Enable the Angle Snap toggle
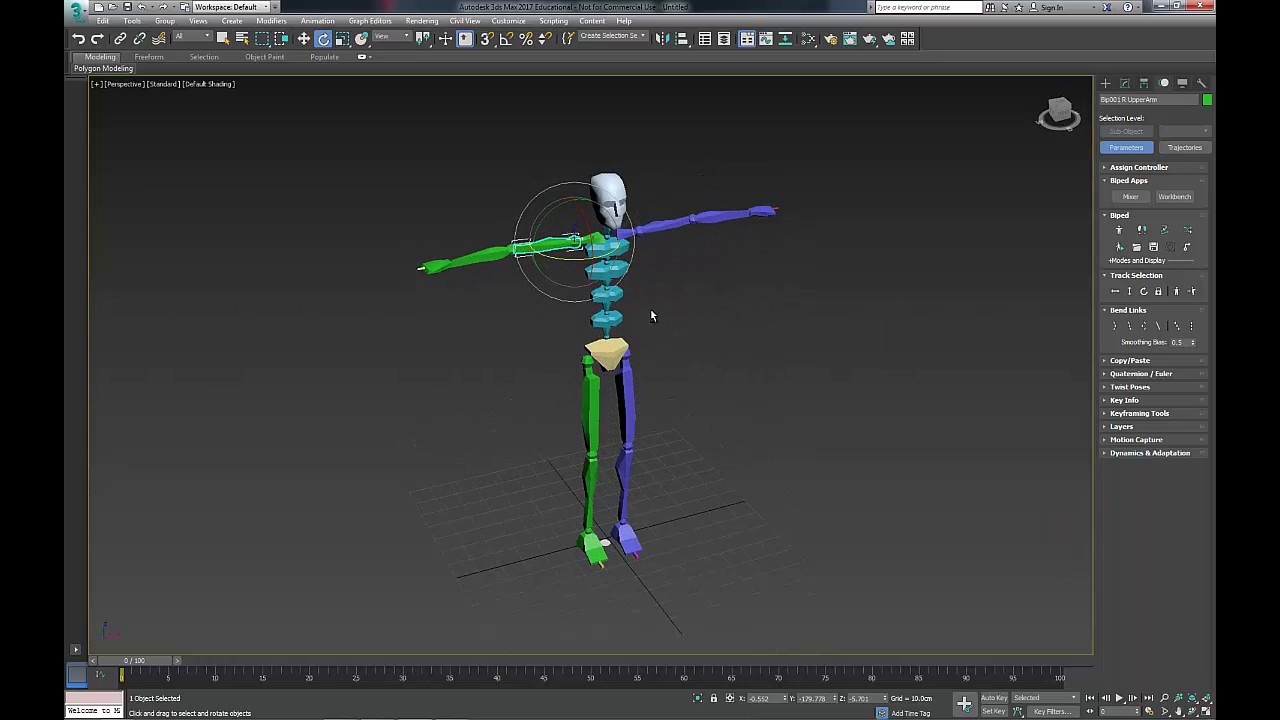The width and height of the screenshot is (1280, 720). [x=506, y=39]
